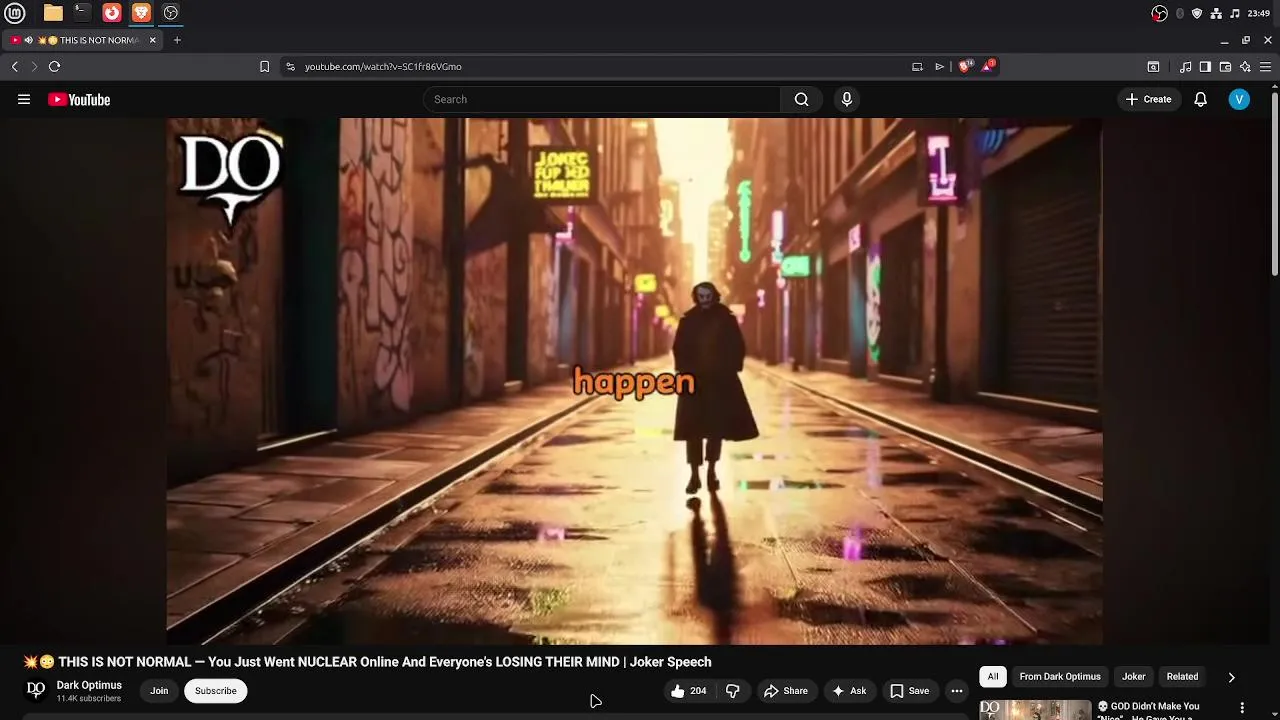
Task: Open the Brave Wallet icon
Action: tap(1225, 67)
